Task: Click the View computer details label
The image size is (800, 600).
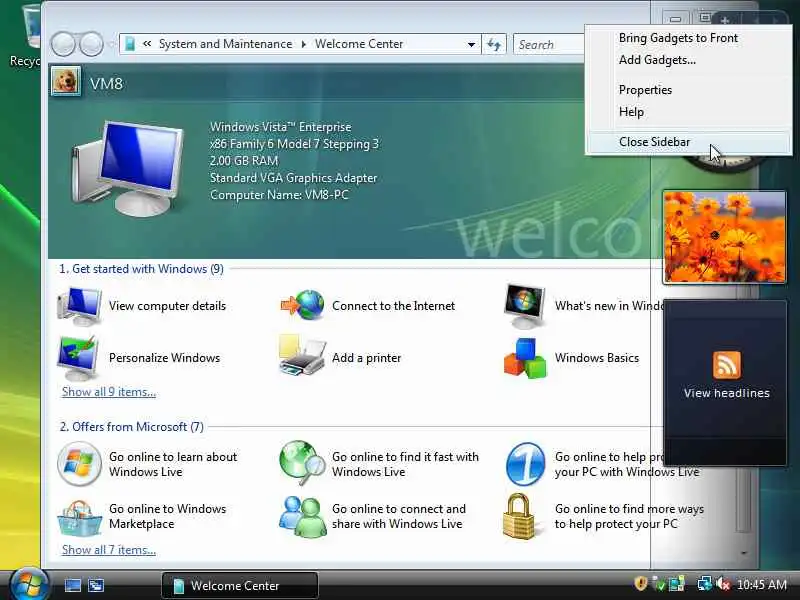Action: [x=167, y=306]
